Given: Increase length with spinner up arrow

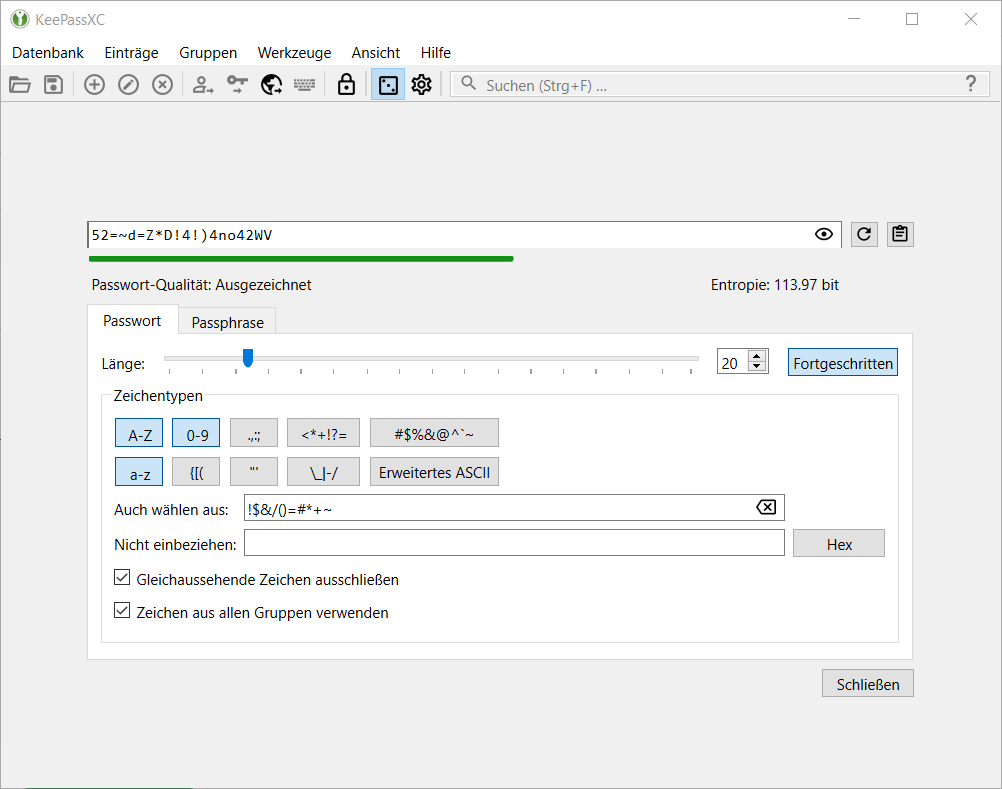Looking at the screenshot, I should click(757, 357).
